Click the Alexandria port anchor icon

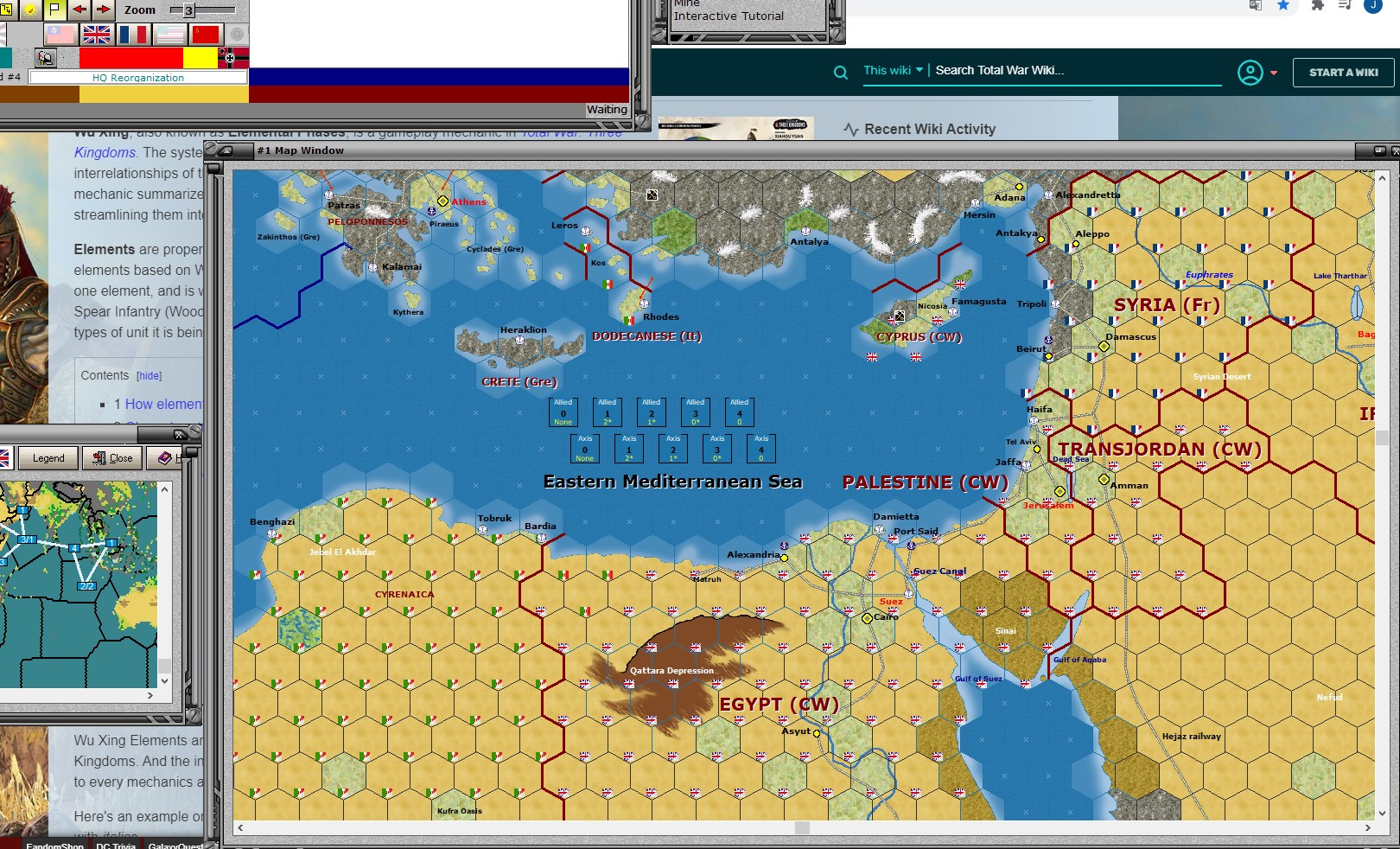784,546
